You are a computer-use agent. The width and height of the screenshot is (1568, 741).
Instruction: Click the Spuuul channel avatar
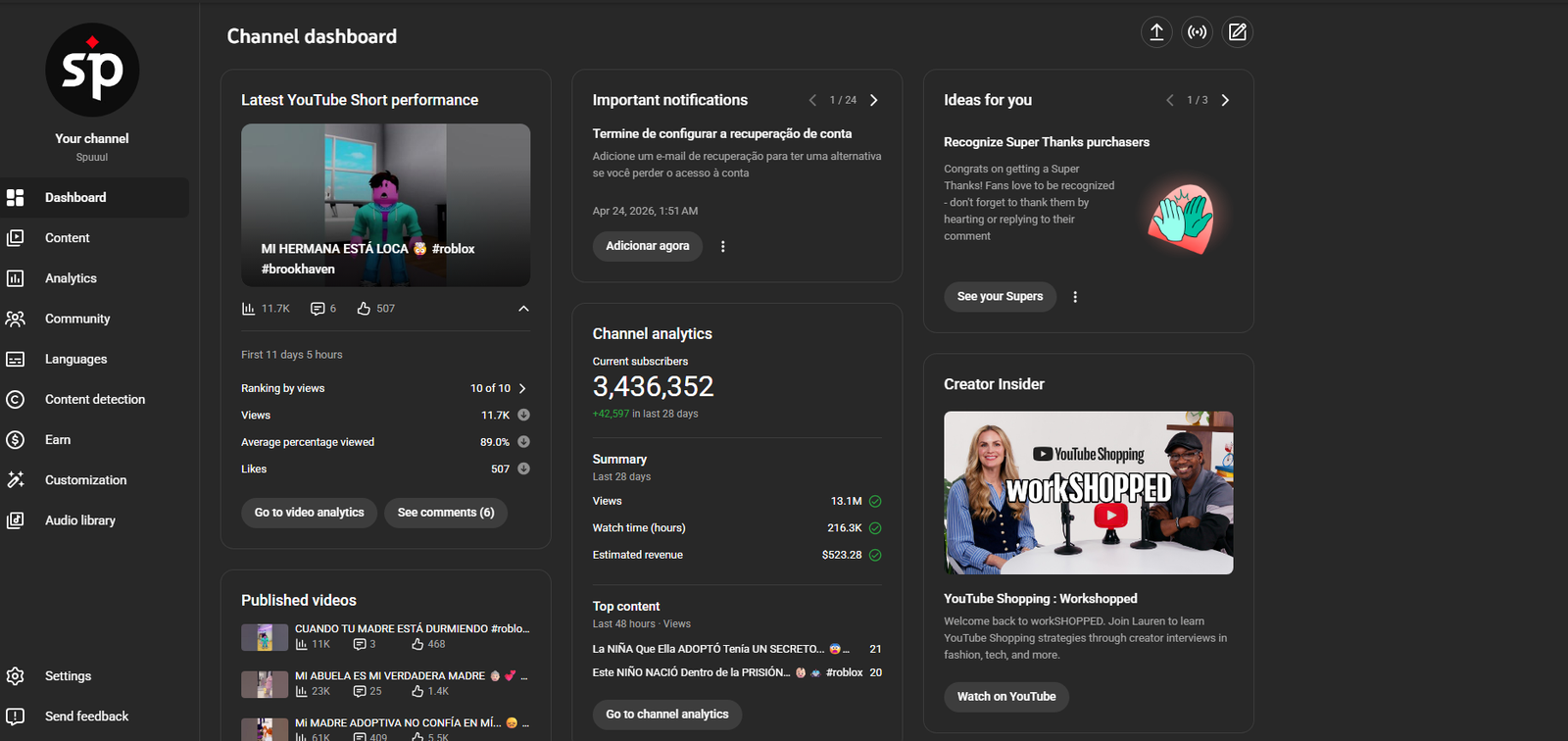(92, 71)
